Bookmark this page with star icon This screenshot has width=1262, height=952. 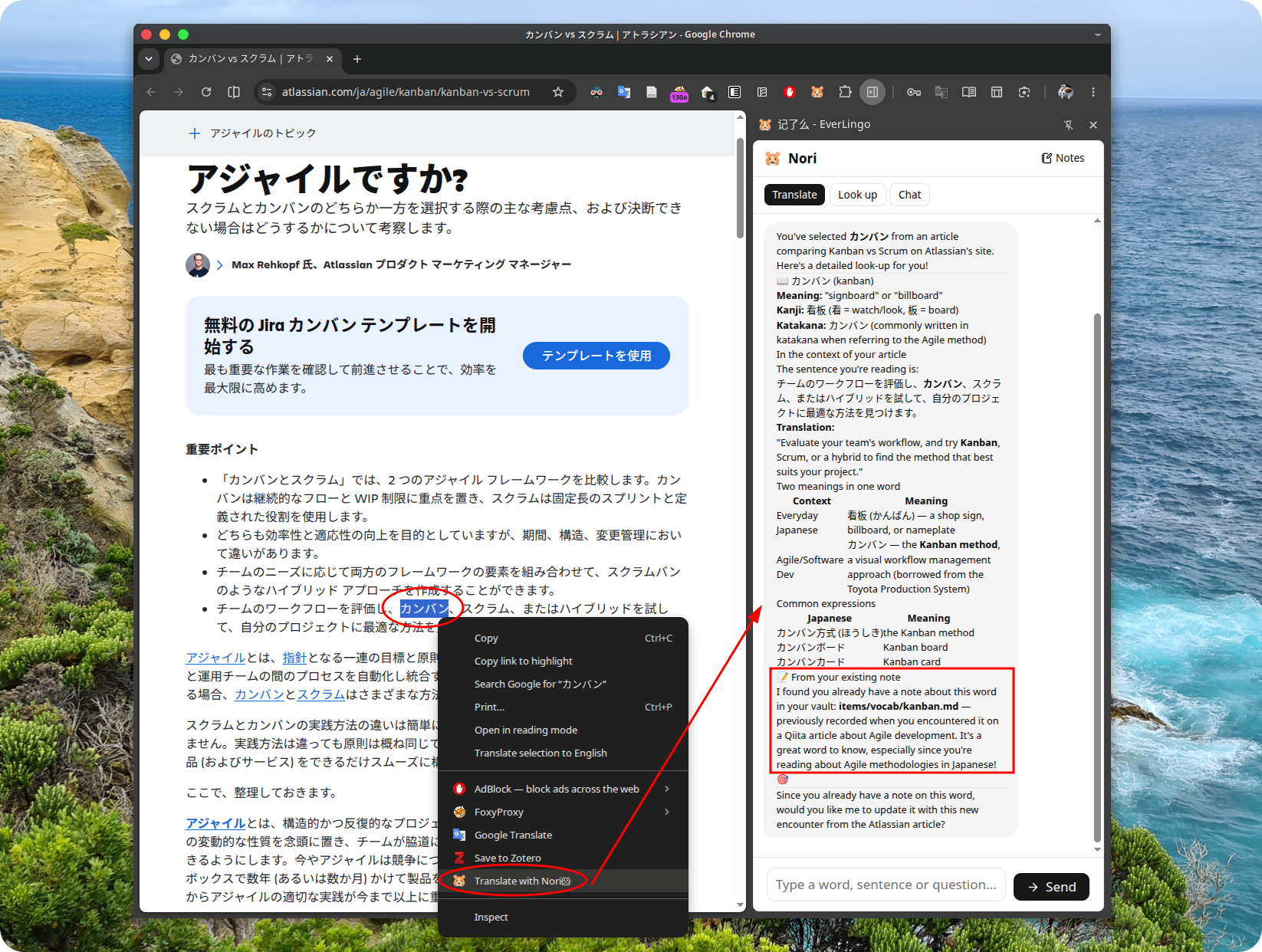pyautogui.click(x=558, y=92)
